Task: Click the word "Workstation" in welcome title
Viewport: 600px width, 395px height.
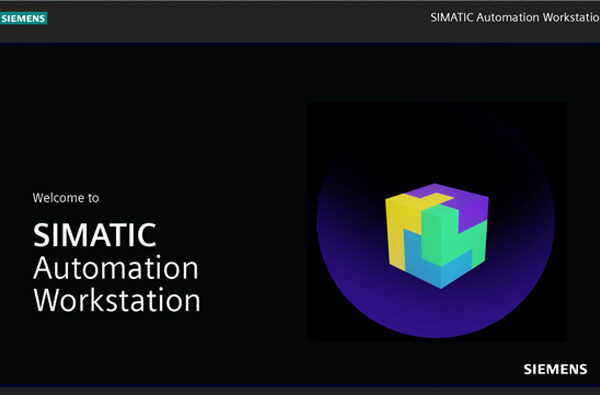Action: (117, 300)
